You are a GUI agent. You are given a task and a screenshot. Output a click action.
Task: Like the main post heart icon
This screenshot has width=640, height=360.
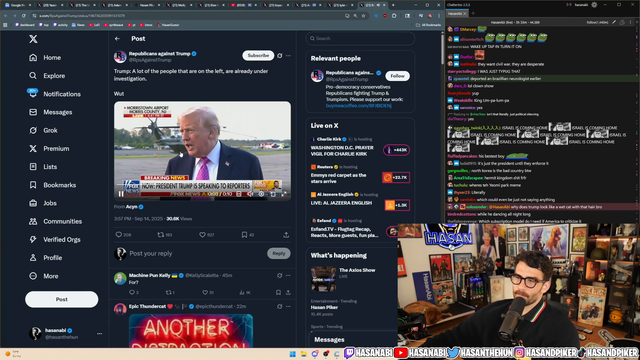coord(202,235)
